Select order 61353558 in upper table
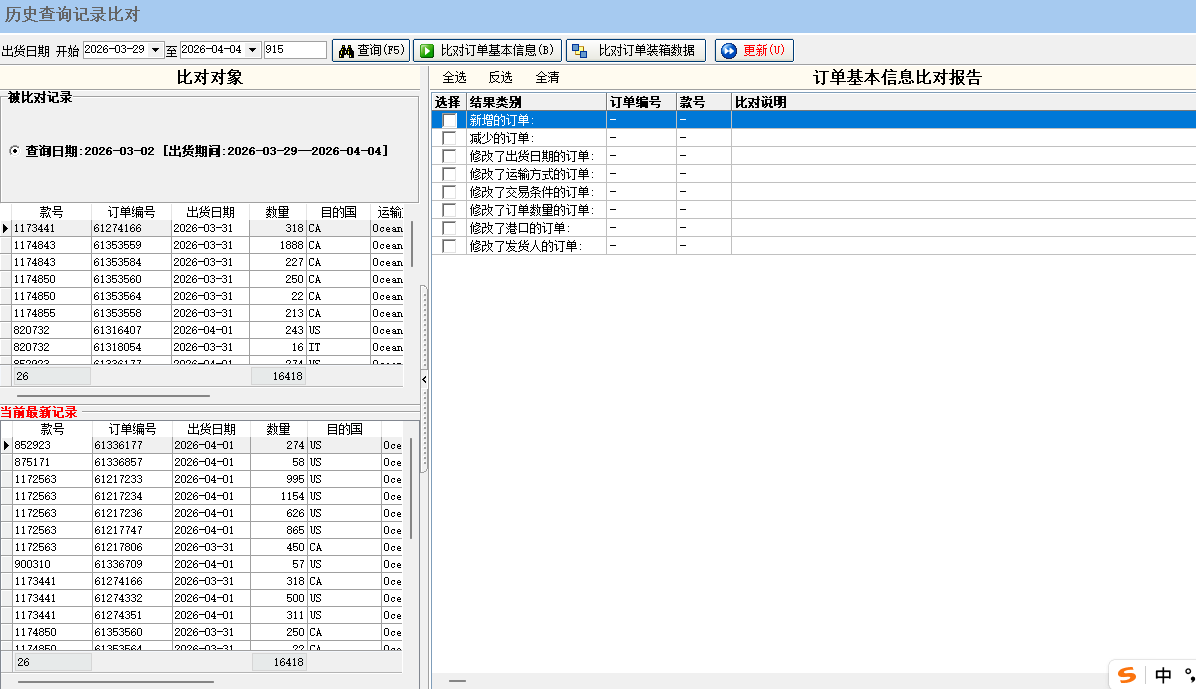Image resolution: width=1196 pixels, height=689 pixels. (117, 314)
